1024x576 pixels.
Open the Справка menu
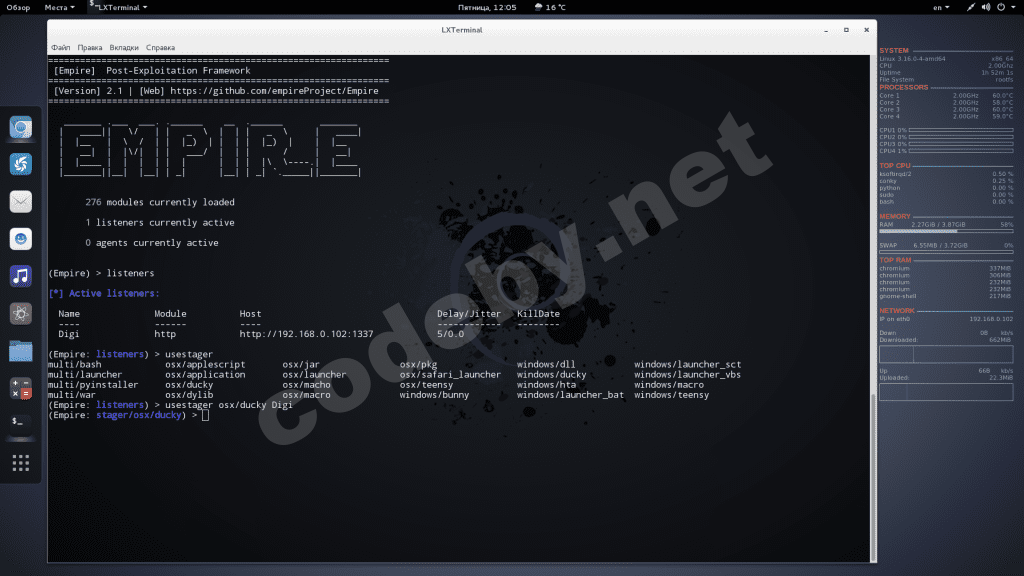pos(160,48)
